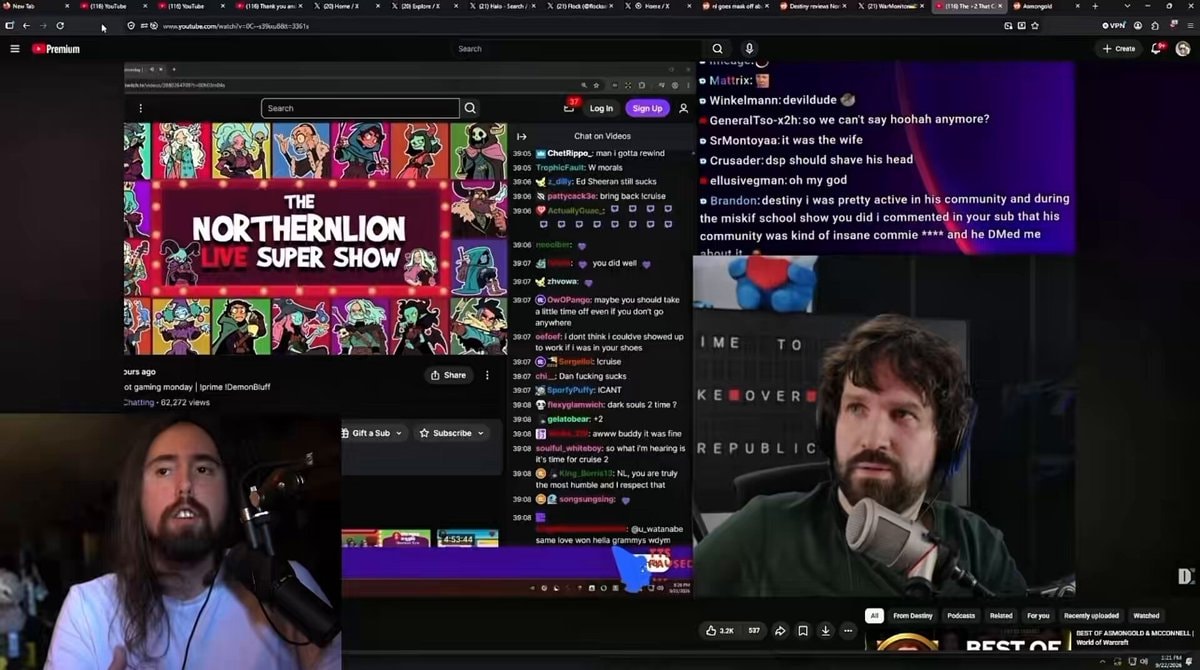Go back with the browser back arrow

25,25
